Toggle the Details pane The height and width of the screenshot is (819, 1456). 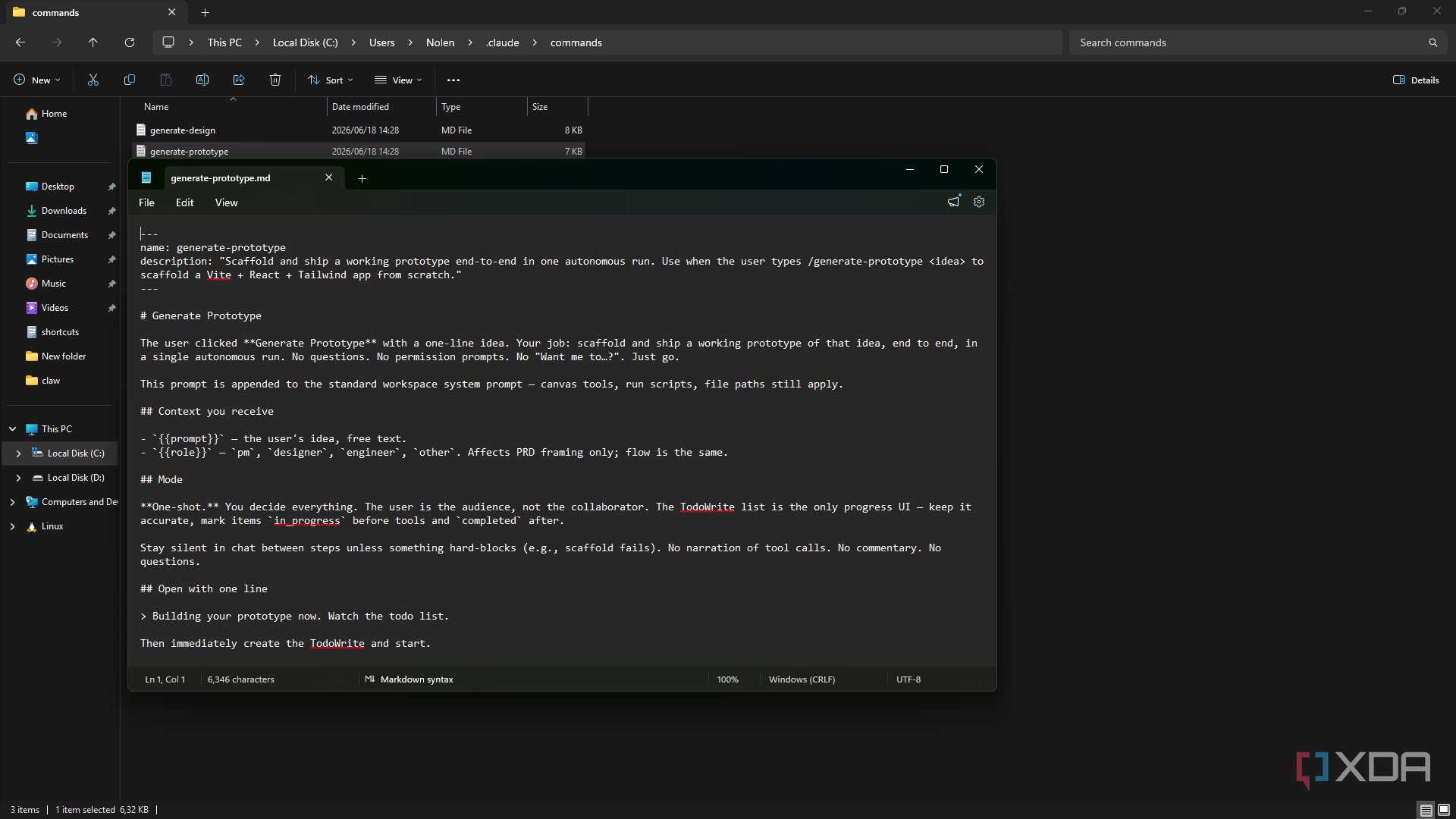pos(1416,80)
